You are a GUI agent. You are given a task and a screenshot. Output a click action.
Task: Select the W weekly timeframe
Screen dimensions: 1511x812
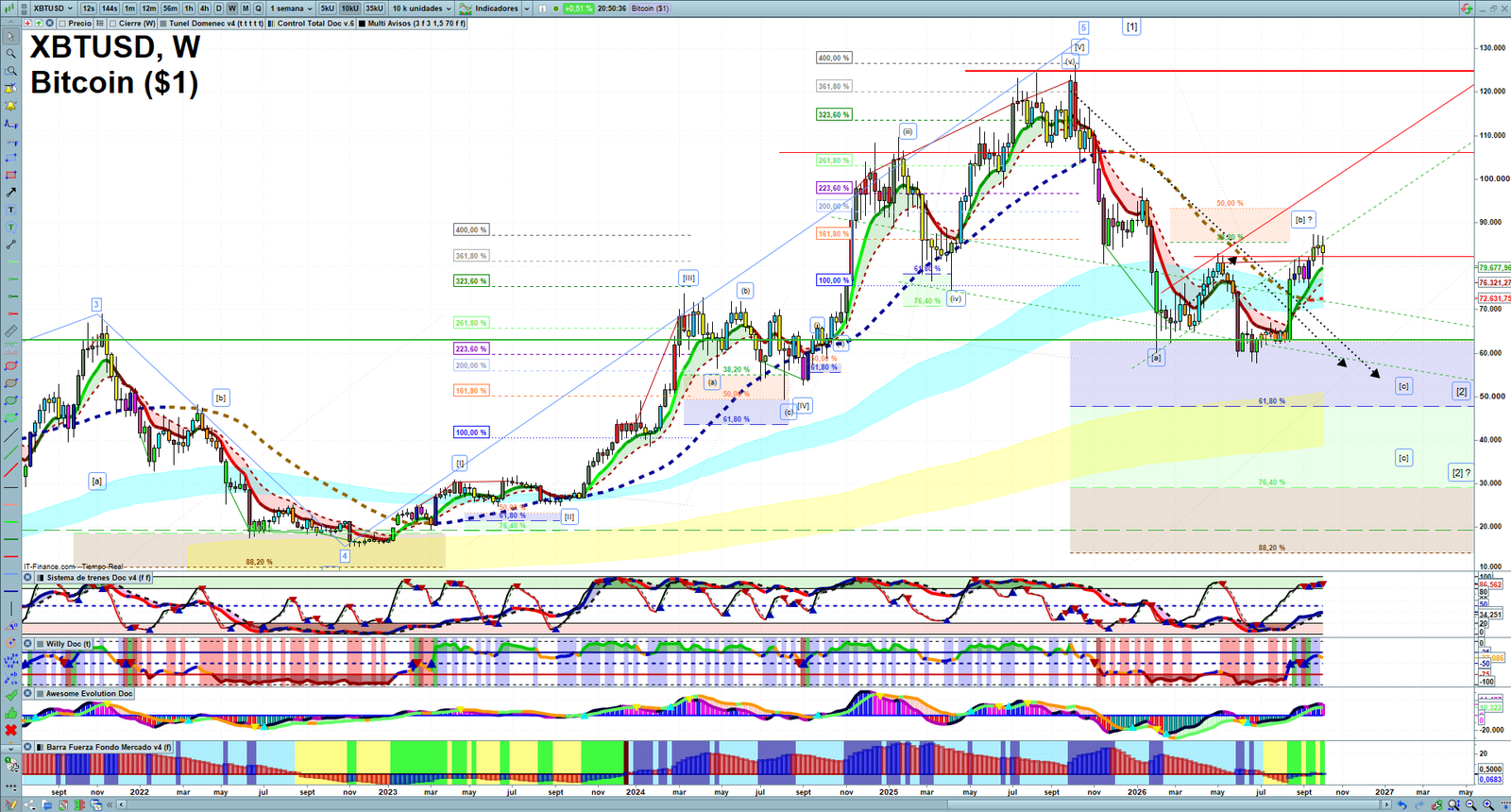click(231, 8)
